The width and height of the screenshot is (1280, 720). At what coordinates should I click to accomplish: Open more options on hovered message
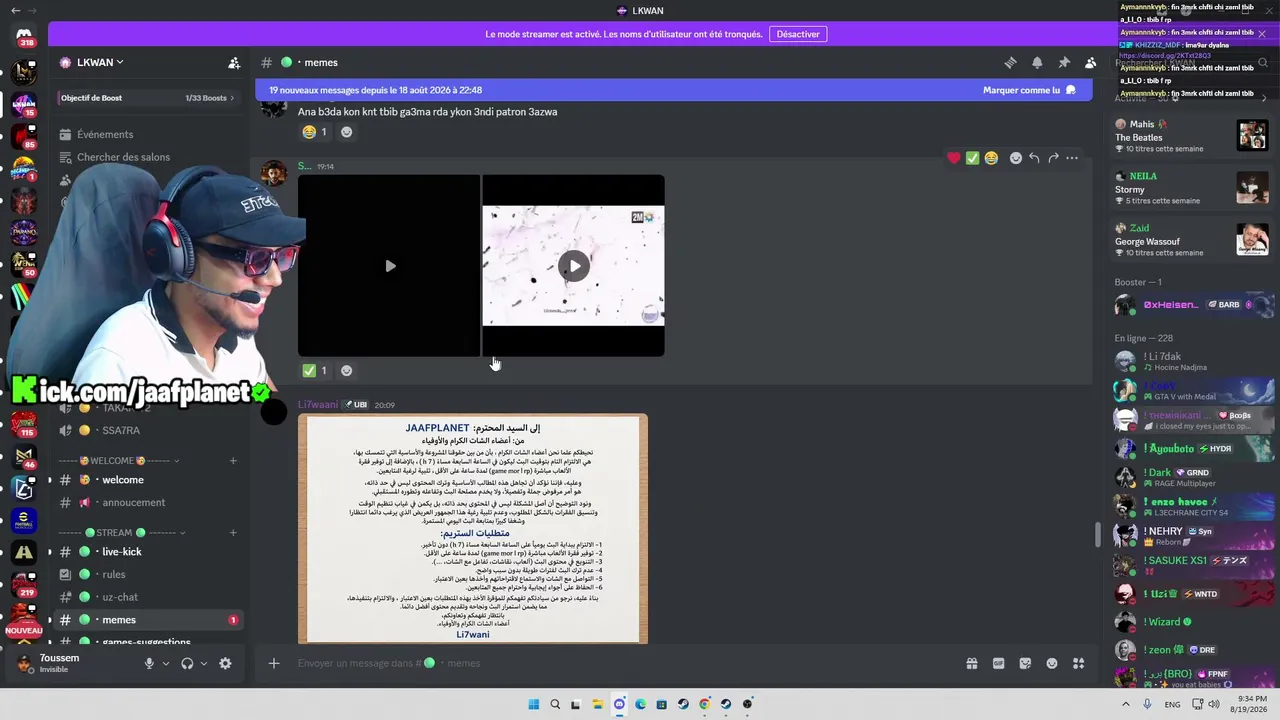click(x=1072, y=158)
